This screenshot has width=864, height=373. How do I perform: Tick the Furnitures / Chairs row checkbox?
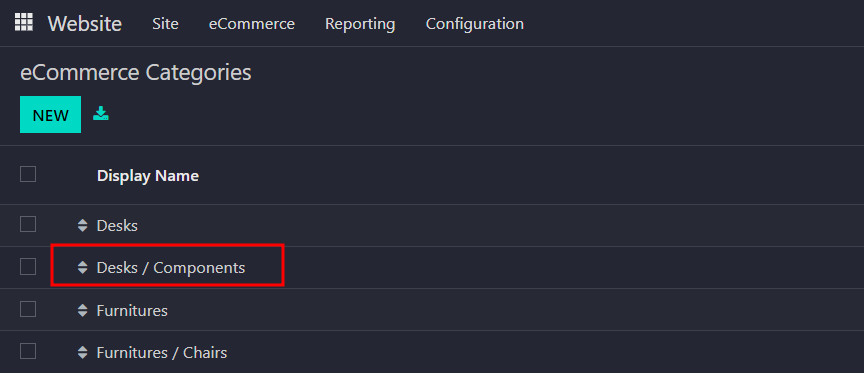(28, 351)
